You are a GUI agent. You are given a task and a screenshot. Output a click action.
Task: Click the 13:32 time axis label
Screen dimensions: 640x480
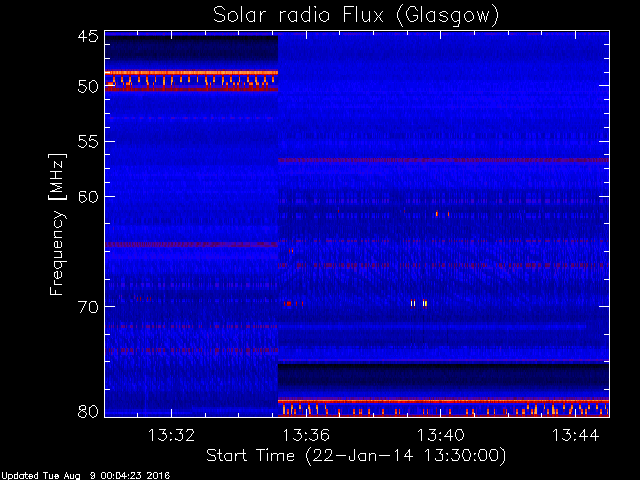click(x=171, y=435)
